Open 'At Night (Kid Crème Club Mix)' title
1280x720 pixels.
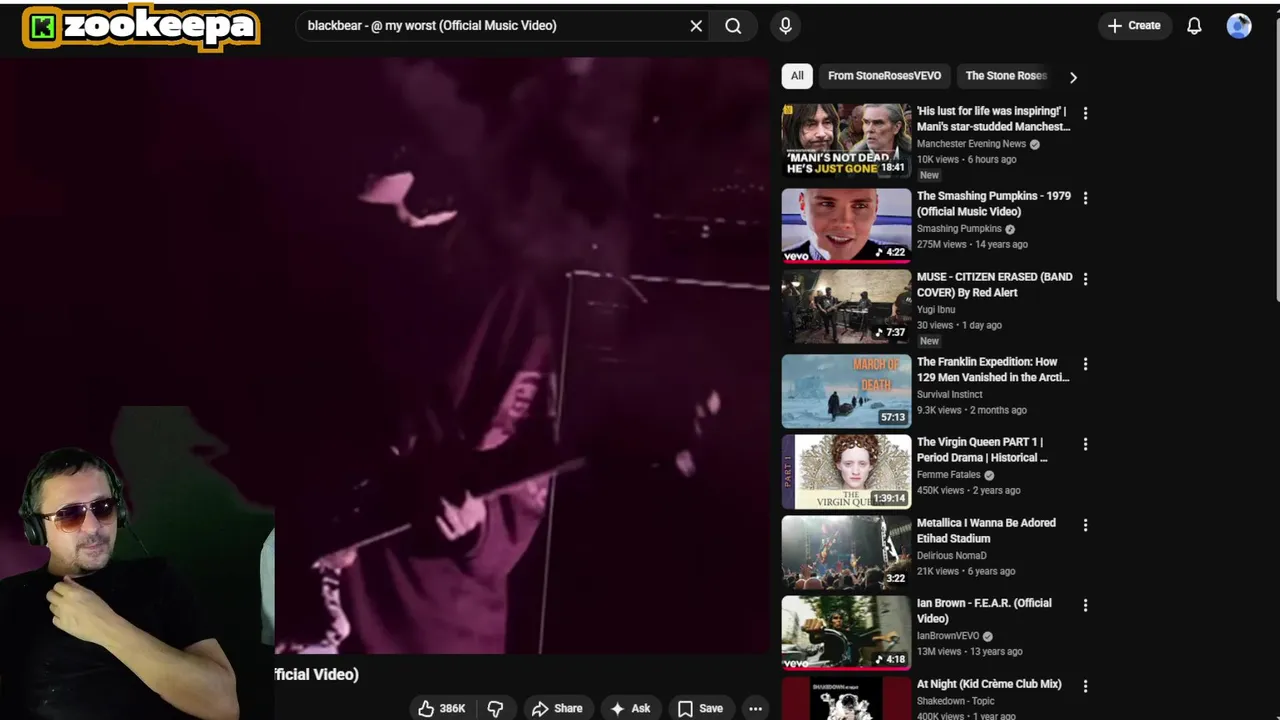click(989, 684)
